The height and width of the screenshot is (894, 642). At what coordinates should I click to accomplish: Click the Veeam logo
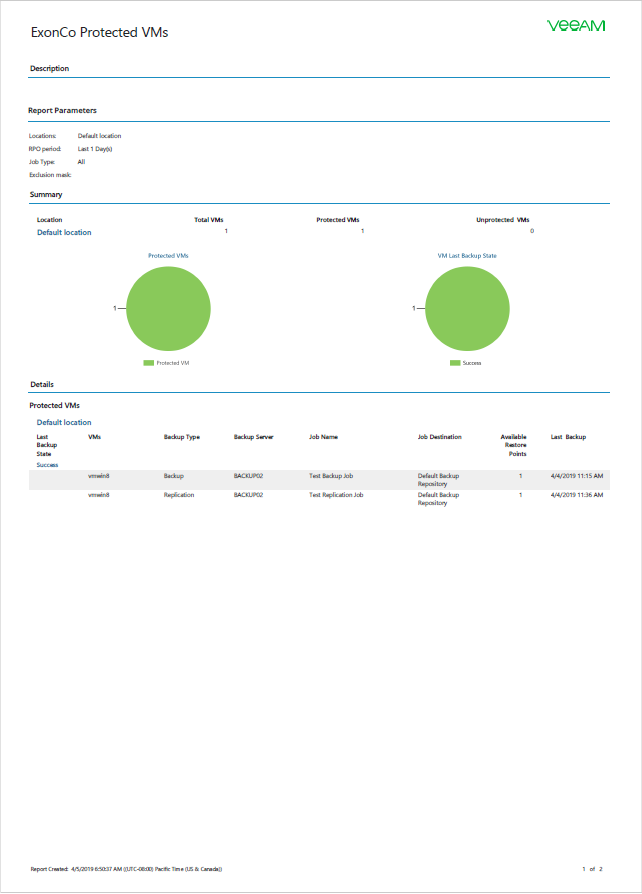pyautogui.click(x=576, y=26)
